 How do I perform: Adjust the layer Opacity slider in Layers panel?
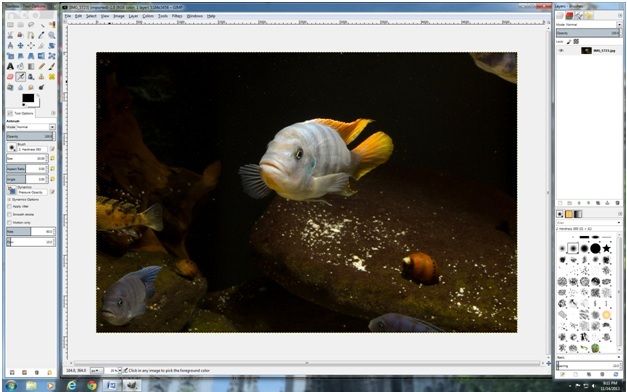(589, 33)
